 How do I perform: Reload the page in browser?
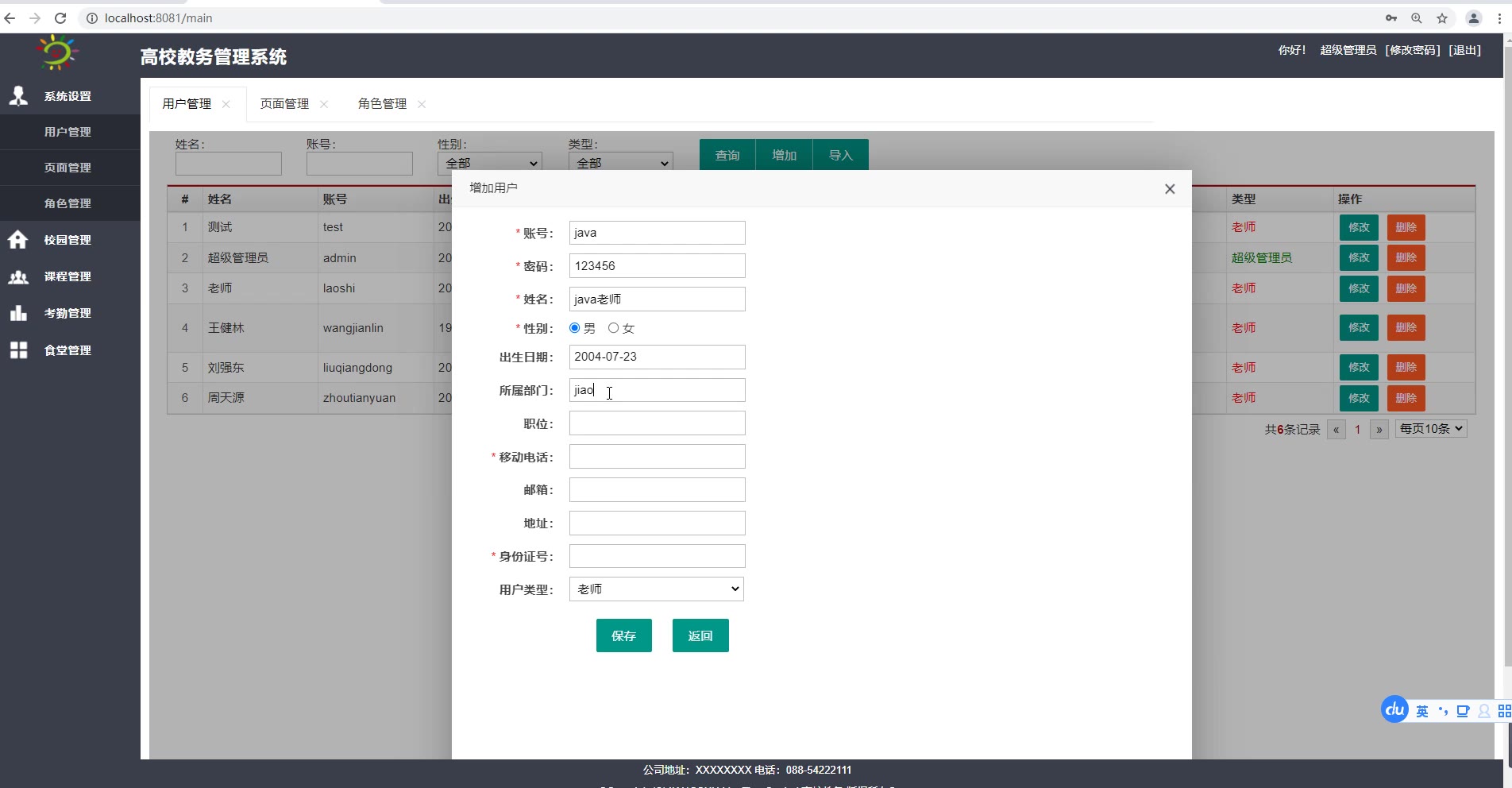pos(60,18)
